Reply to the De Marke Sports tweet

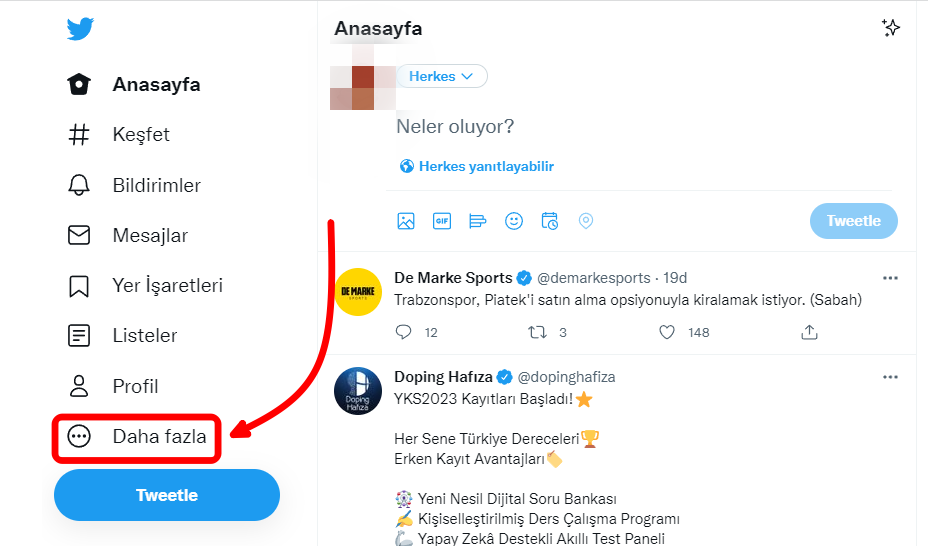(x=404, y=332)
